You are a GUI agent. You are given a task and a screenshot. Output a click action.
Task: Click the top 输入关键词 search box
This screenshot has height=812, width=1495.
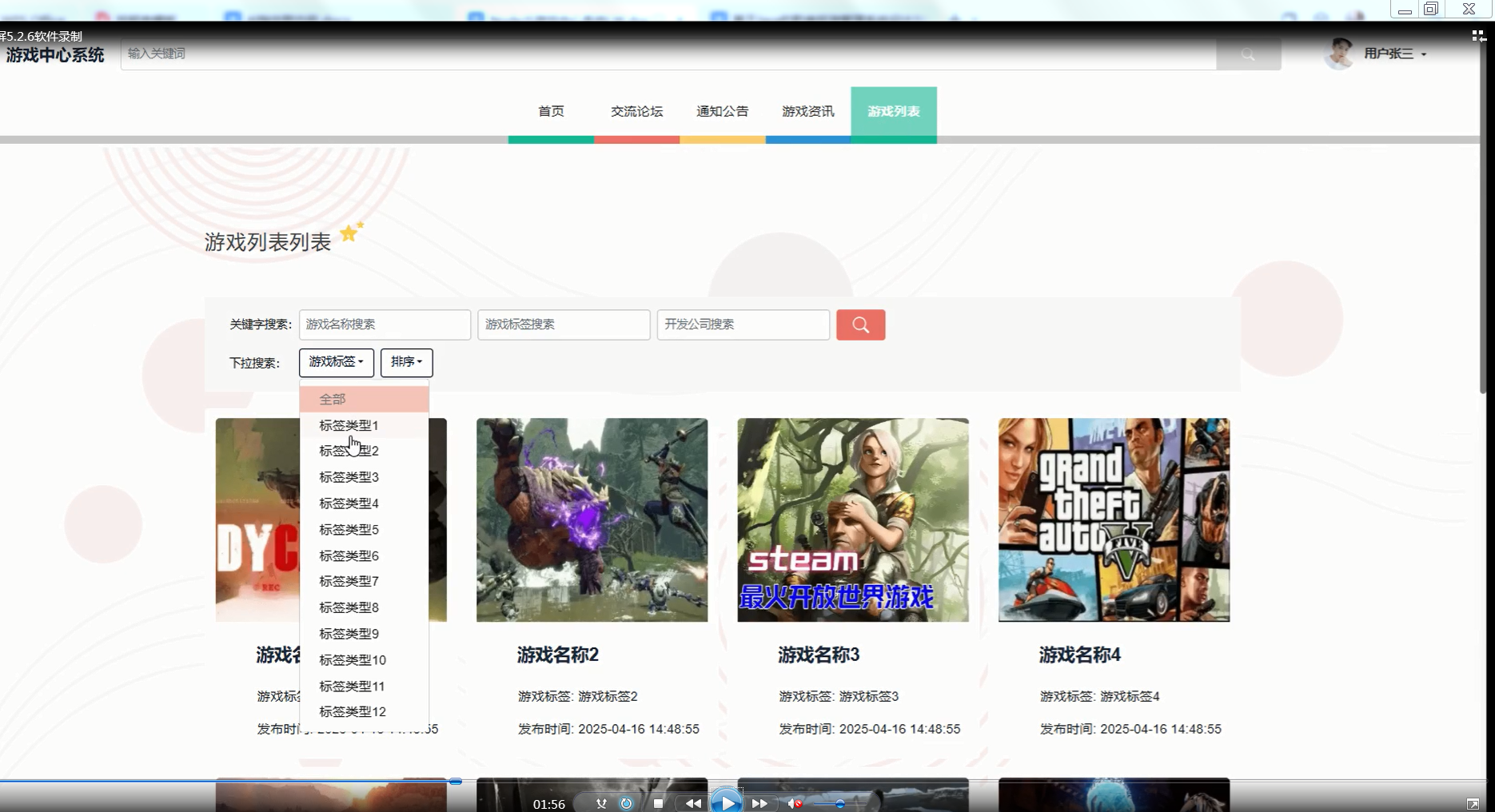tap(668, 54)
